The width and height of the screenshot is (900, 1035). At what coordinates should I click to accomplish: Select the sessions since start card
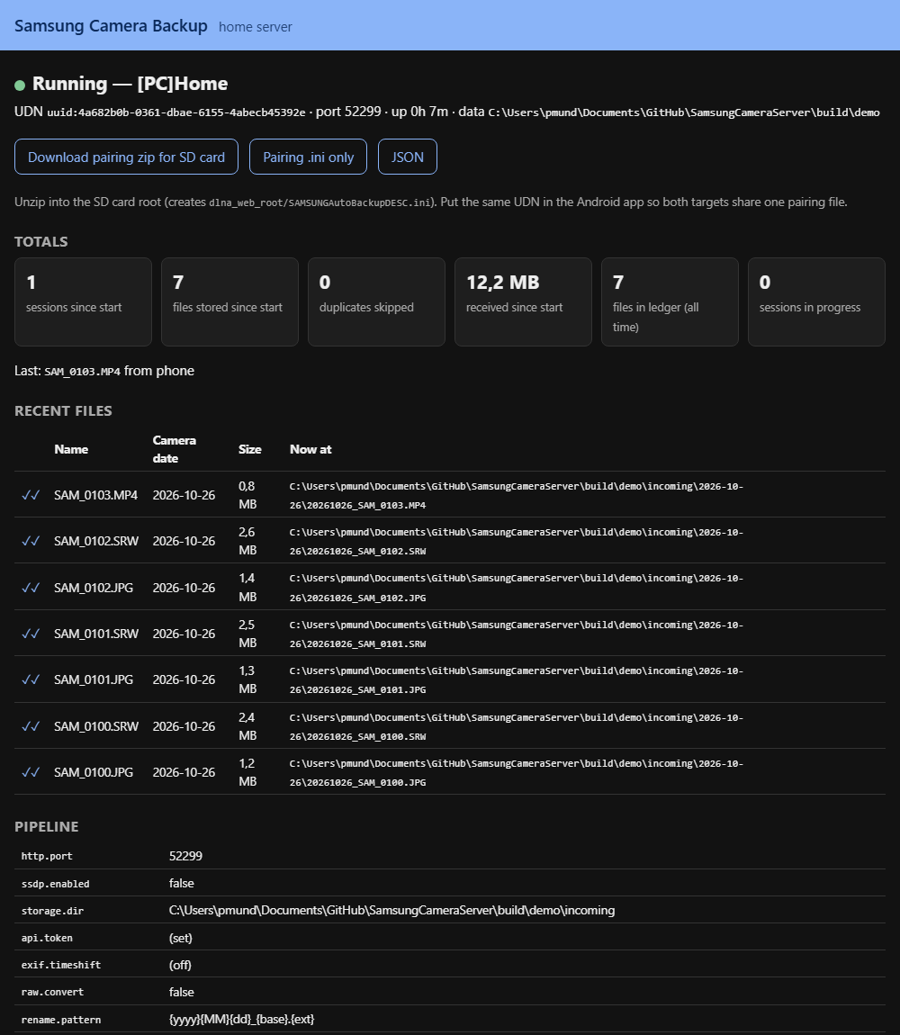(83, 302)
